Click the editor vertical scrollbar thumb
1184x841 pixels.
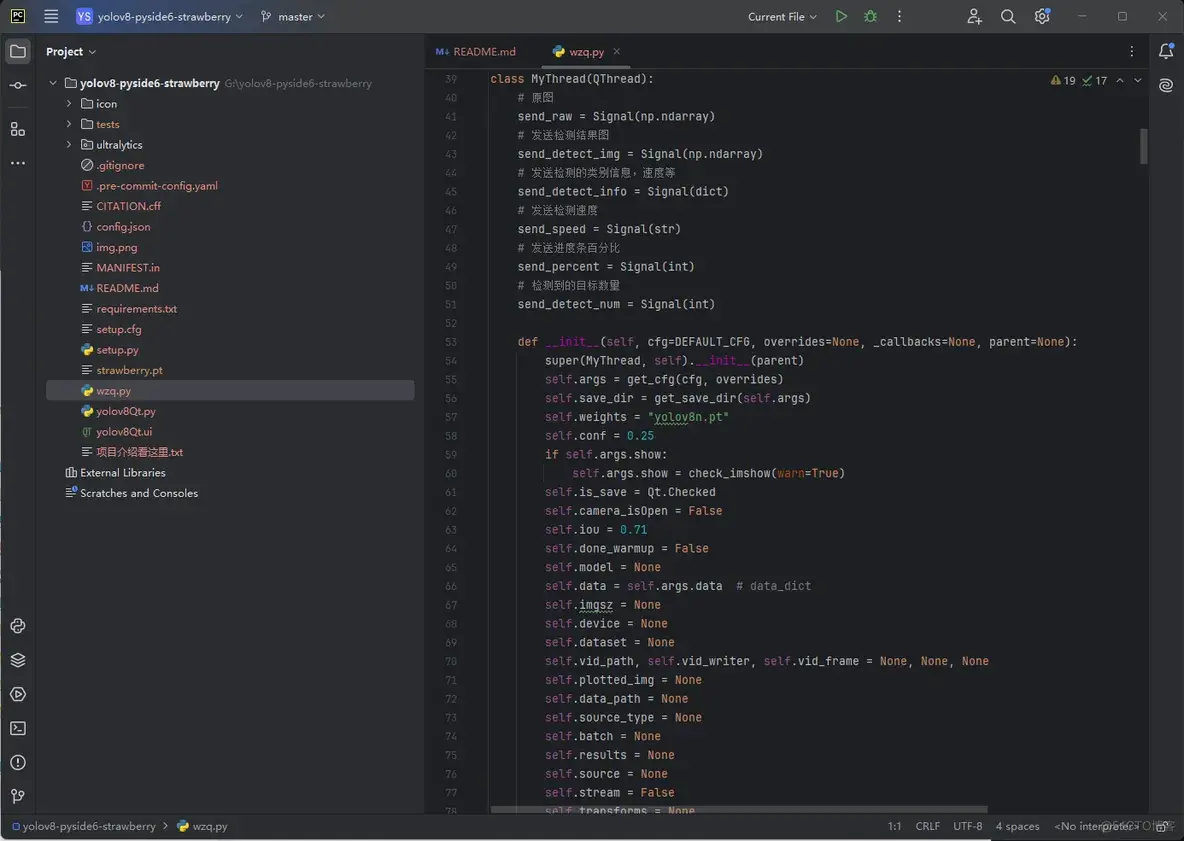point(1144,146)
